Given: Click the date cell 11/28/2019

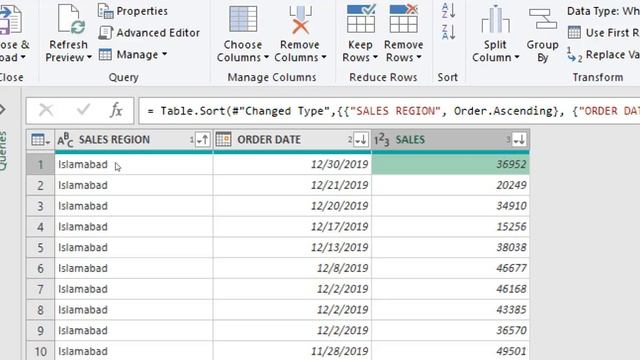Looking at the screenshot, I should click(x=292, y=351).
